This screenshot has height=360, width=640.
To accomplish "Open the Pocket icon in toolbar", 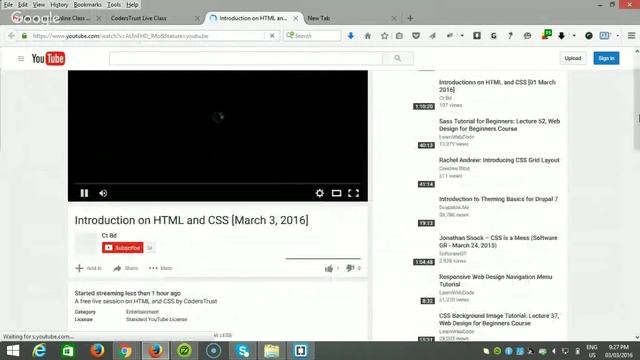I will (x=416, y=36).
